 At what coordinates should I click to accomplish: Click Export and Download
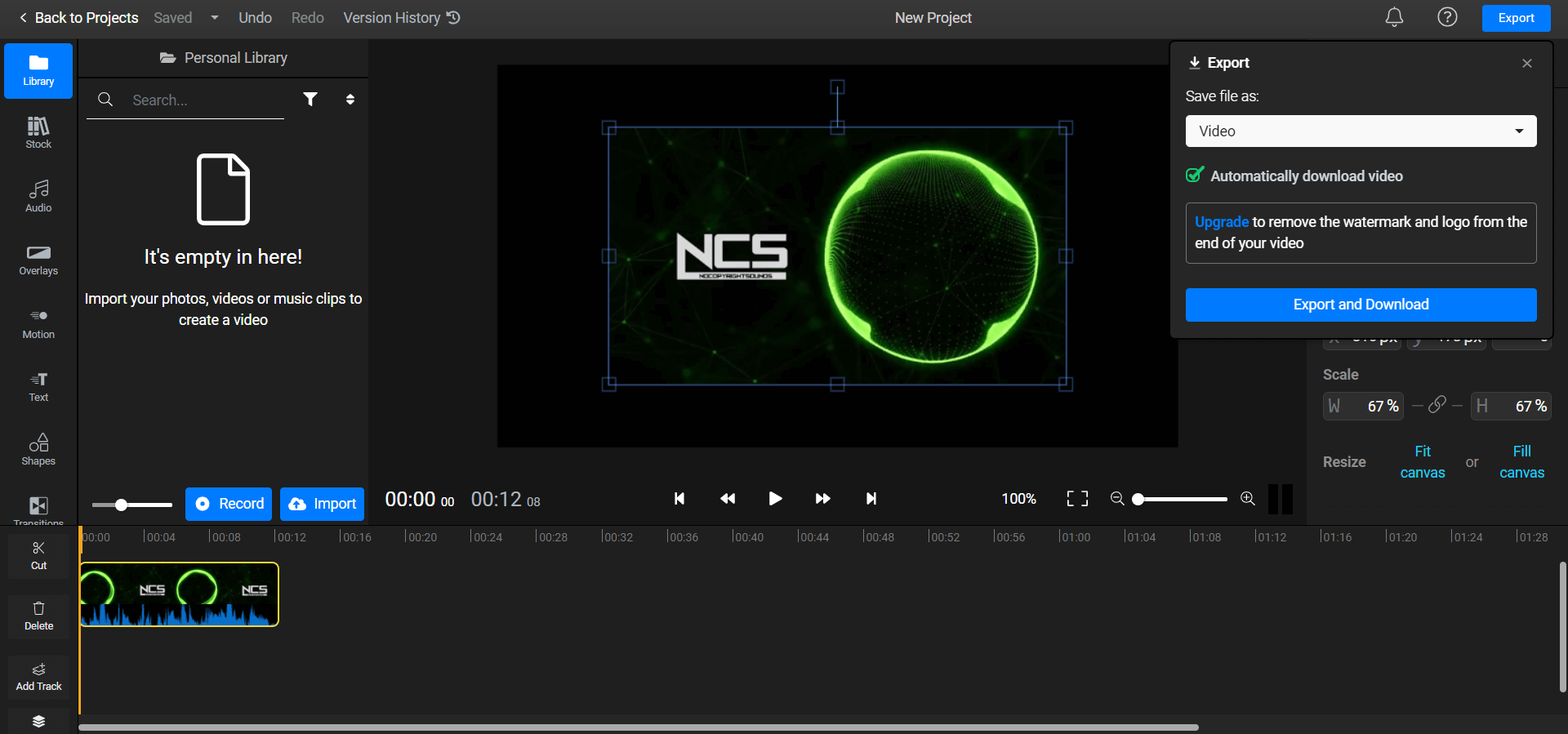(1361, 305)
